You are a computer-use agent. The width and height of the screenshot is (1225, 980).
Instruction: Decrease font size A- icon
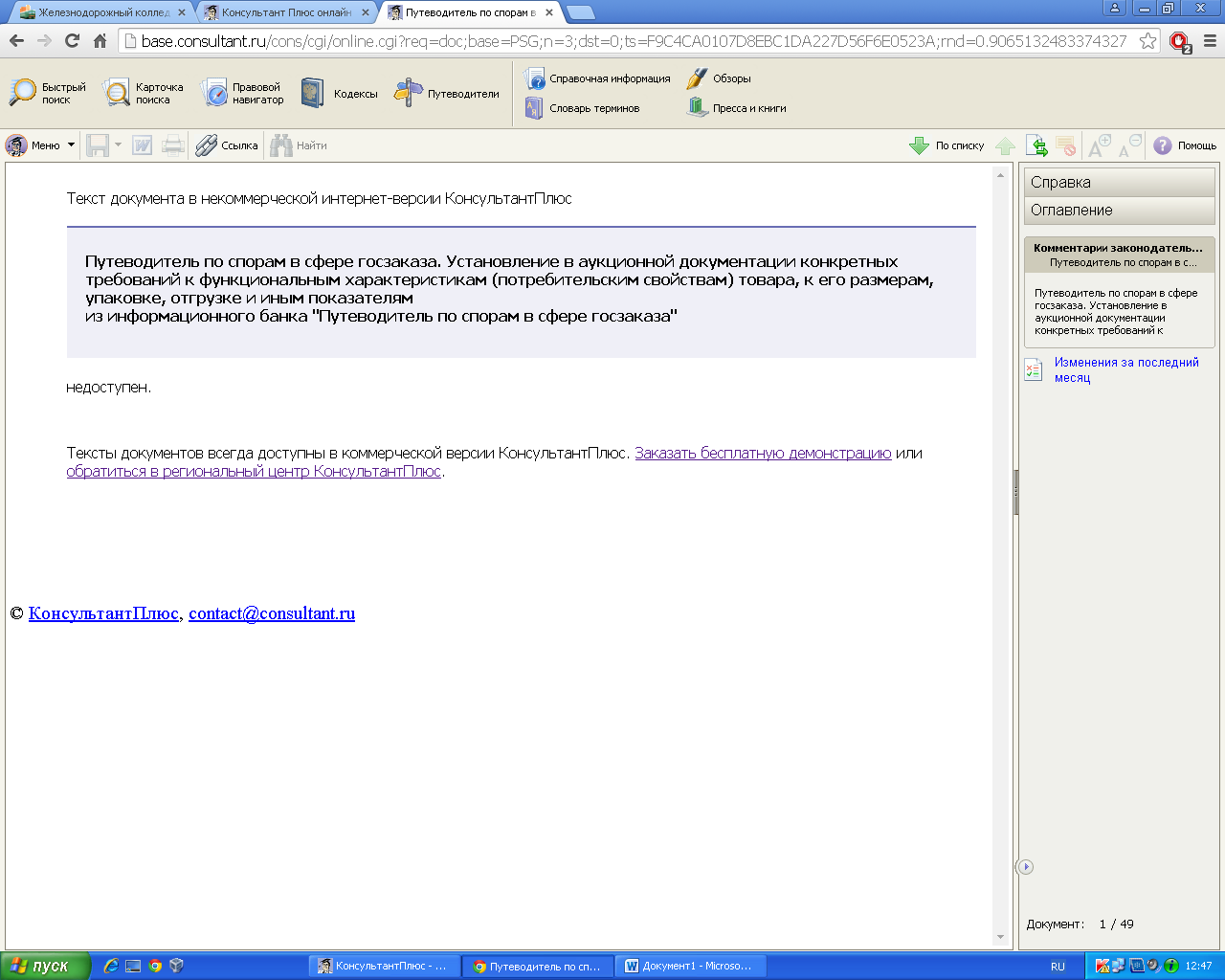click(x=1130, y=145)
